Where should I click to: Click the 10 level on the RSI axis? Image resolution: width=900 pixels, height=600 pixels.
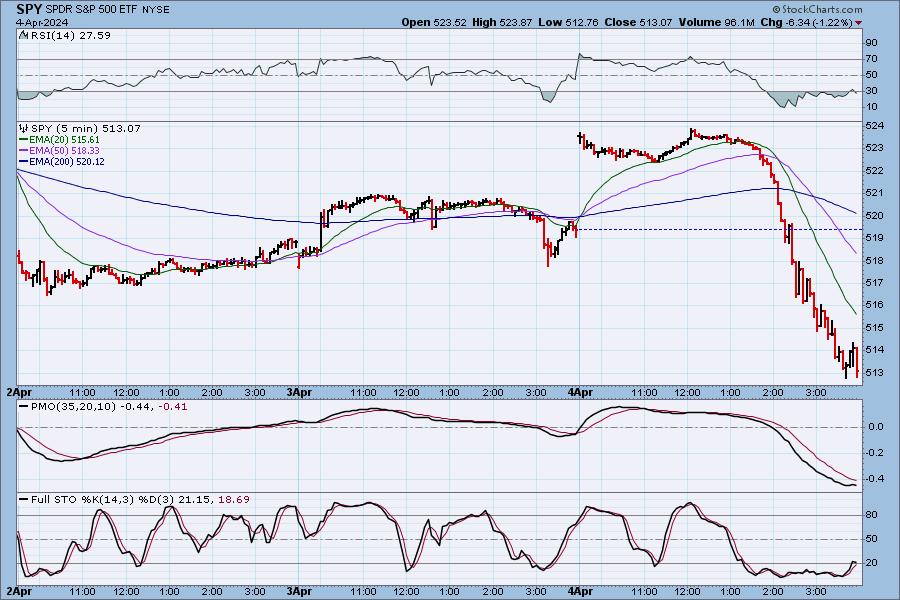click(x=871, y=107)
